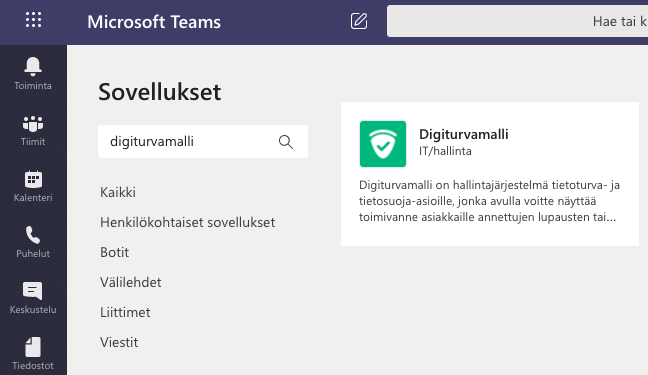Open Kalenteri calendar icon

coord(33,179)
